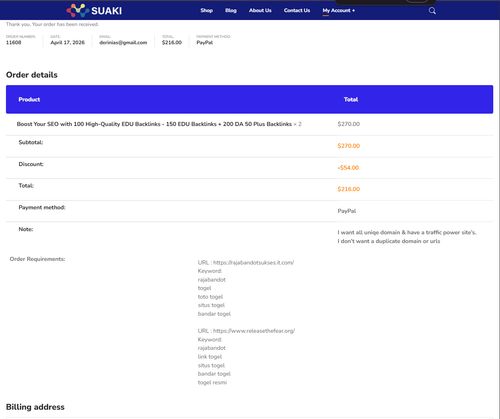Select the note line about duplicate domains
Viewport: 500px width, 419px height.
coord(389,241)
